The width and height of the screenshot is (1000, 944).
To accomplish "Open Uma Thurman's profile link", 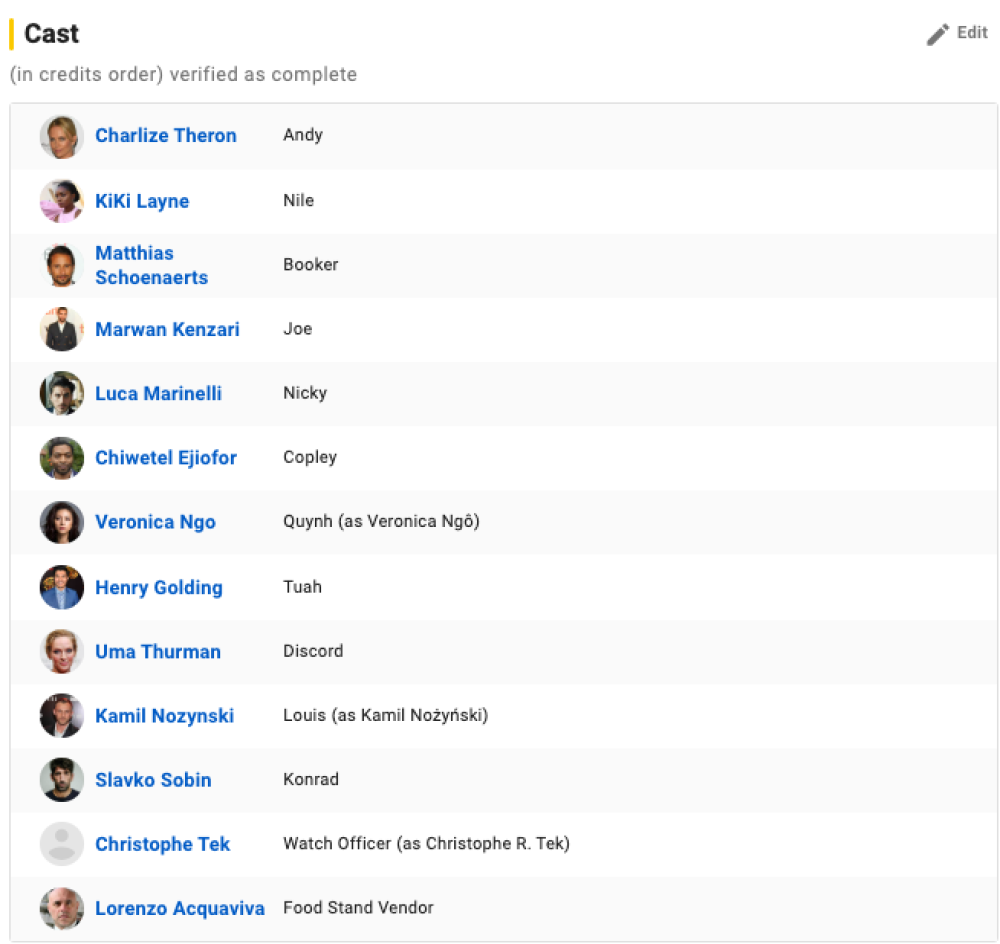I will coord(158,651).
